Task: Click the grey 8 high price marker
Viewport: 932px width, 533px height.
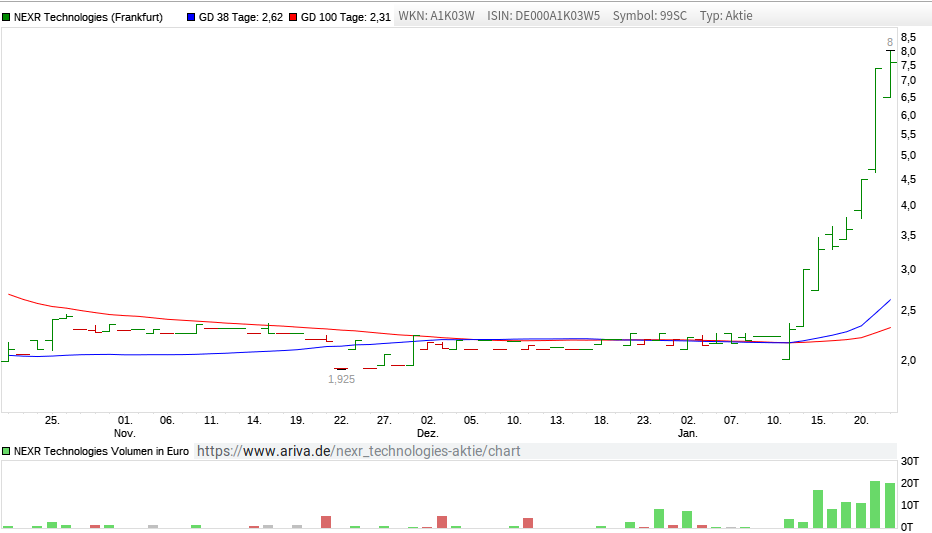Action: pyautogui.click(x=890, y=42)
